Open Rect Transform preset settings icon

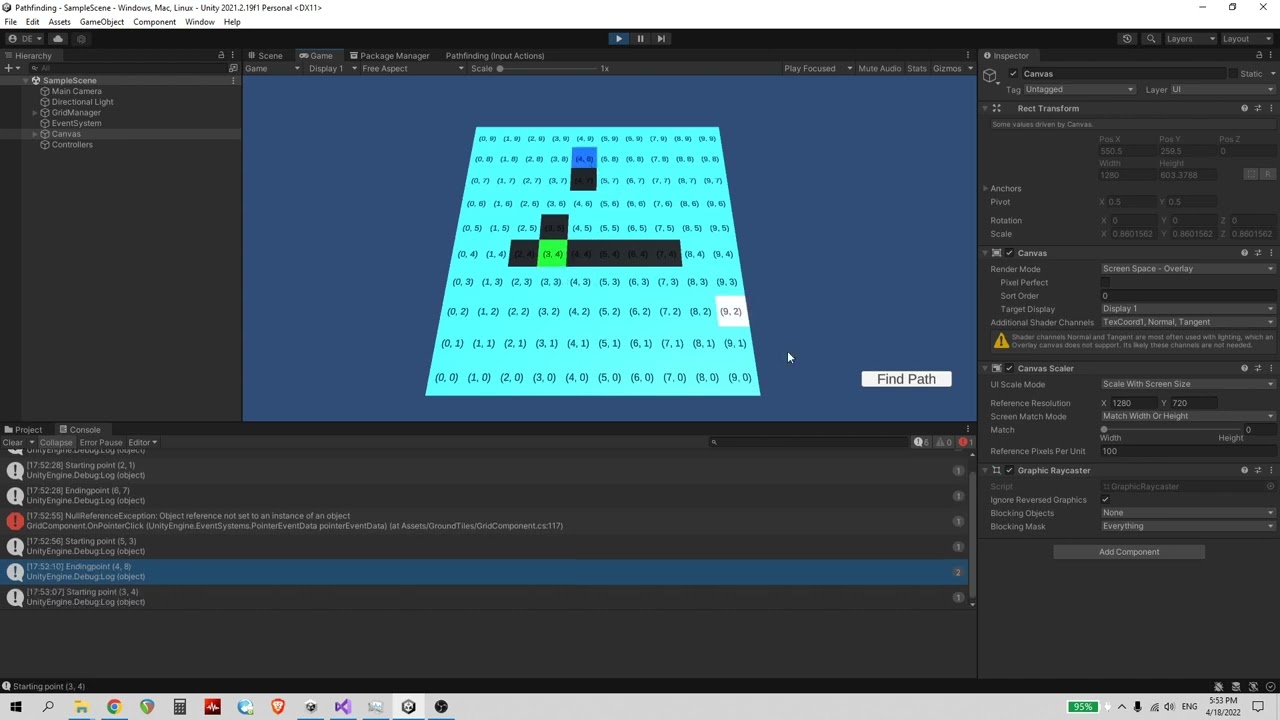click(x=1258, y=108)
